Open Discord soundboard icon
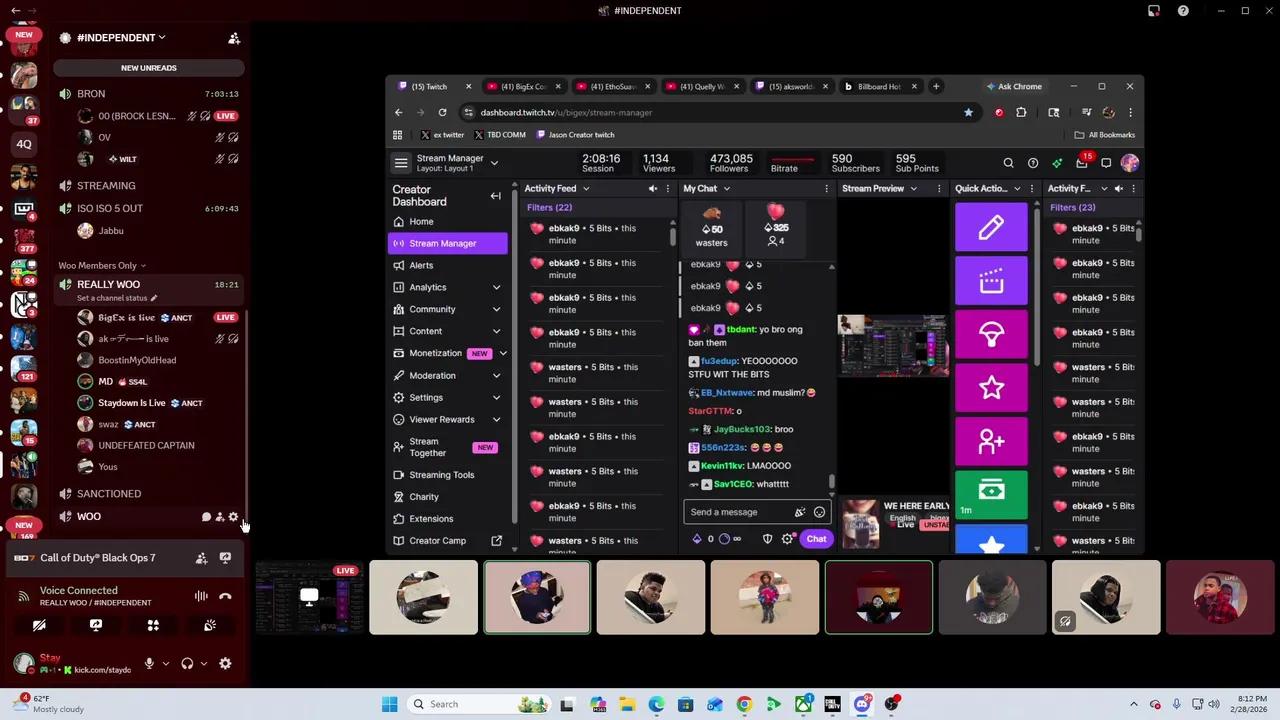 210,625
